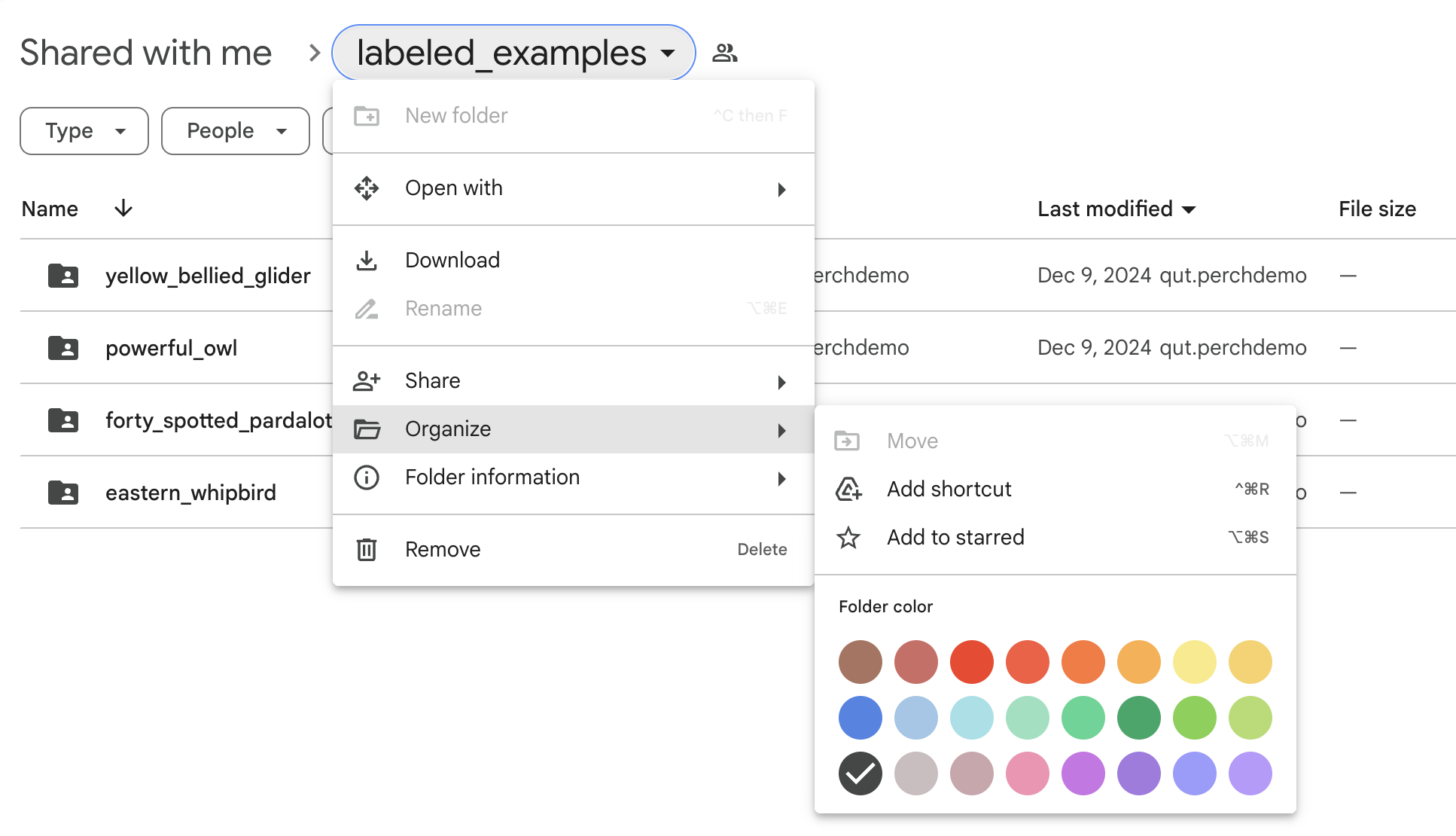
Task: Click the Add shortcut Drive icon
Action: (x=848, y=490)
